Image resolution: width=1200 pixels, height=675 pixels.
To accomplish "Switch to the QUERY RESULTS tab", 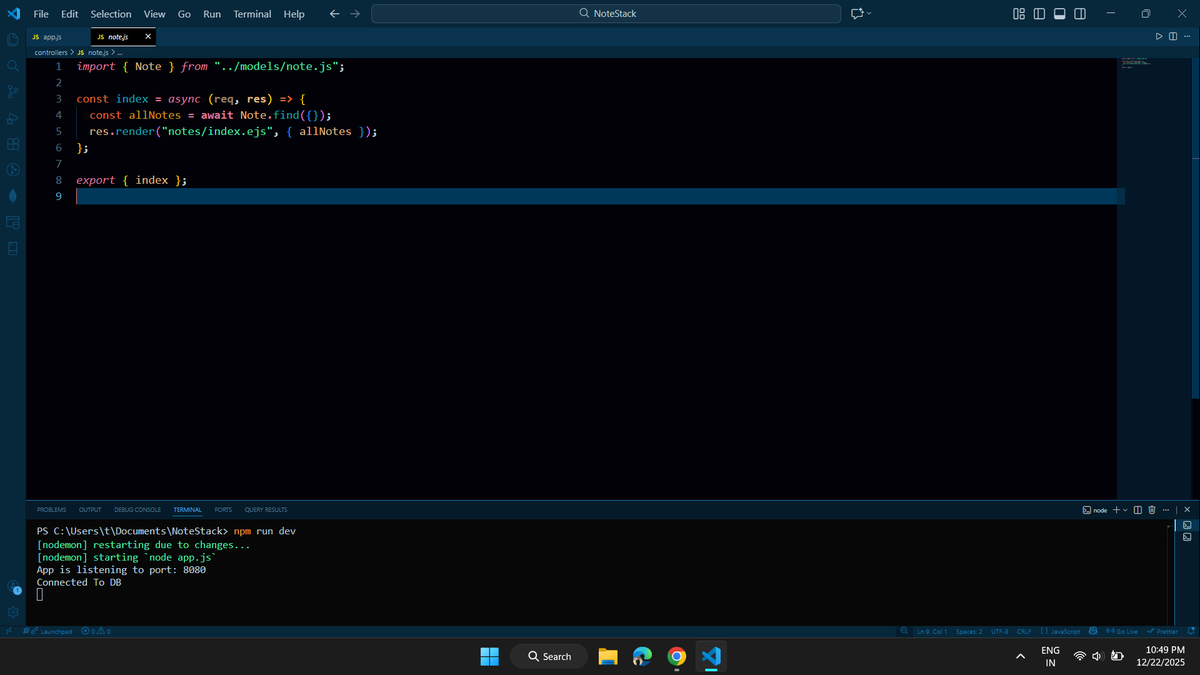I will tap(266, 510).
